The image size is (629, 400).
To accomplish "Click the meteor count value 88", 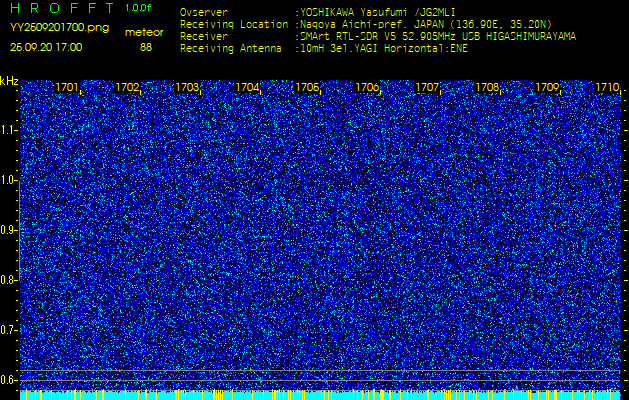I will tap(146, 47).
